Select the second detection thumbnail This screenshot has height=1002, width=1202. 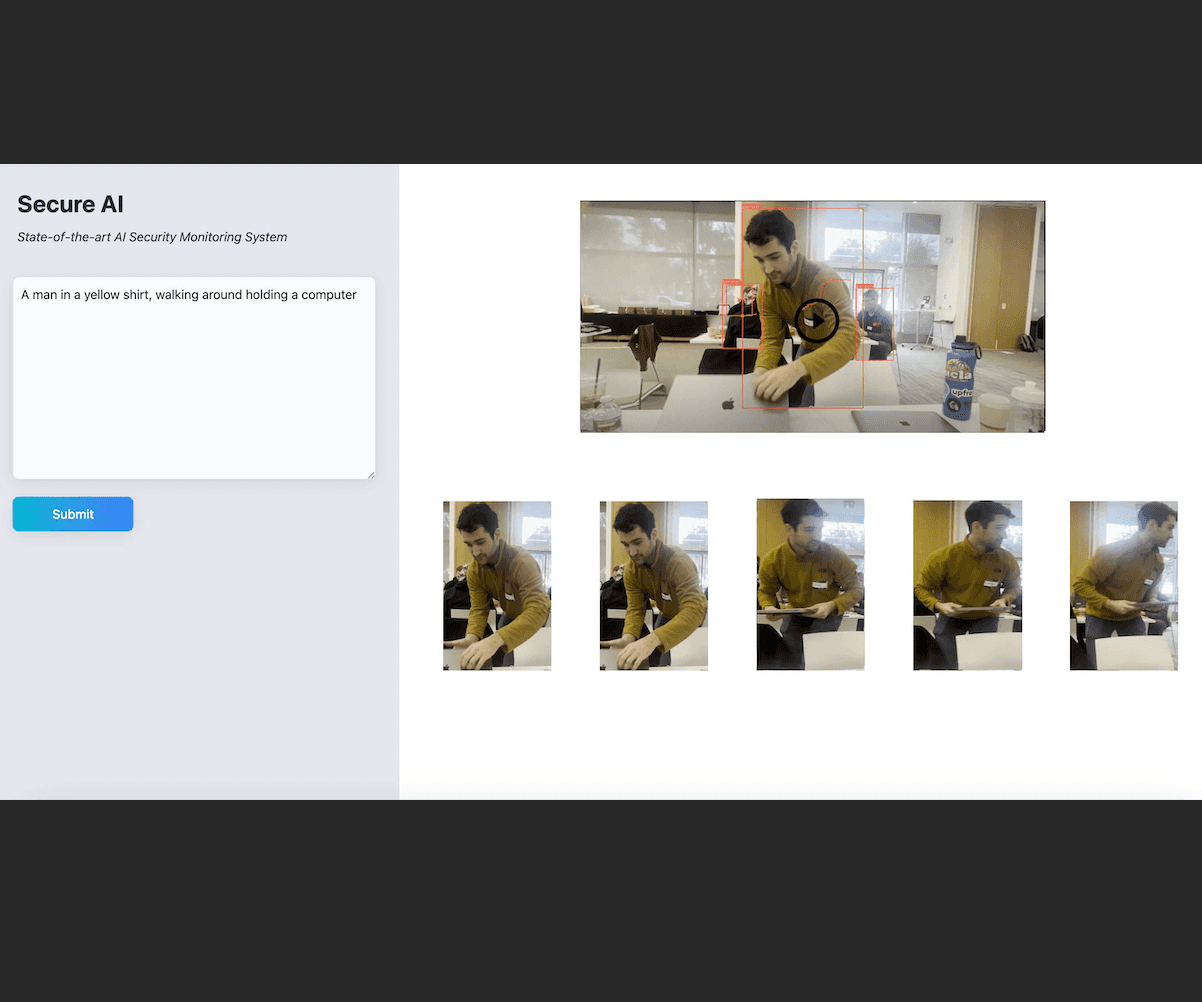click(654, 586)
